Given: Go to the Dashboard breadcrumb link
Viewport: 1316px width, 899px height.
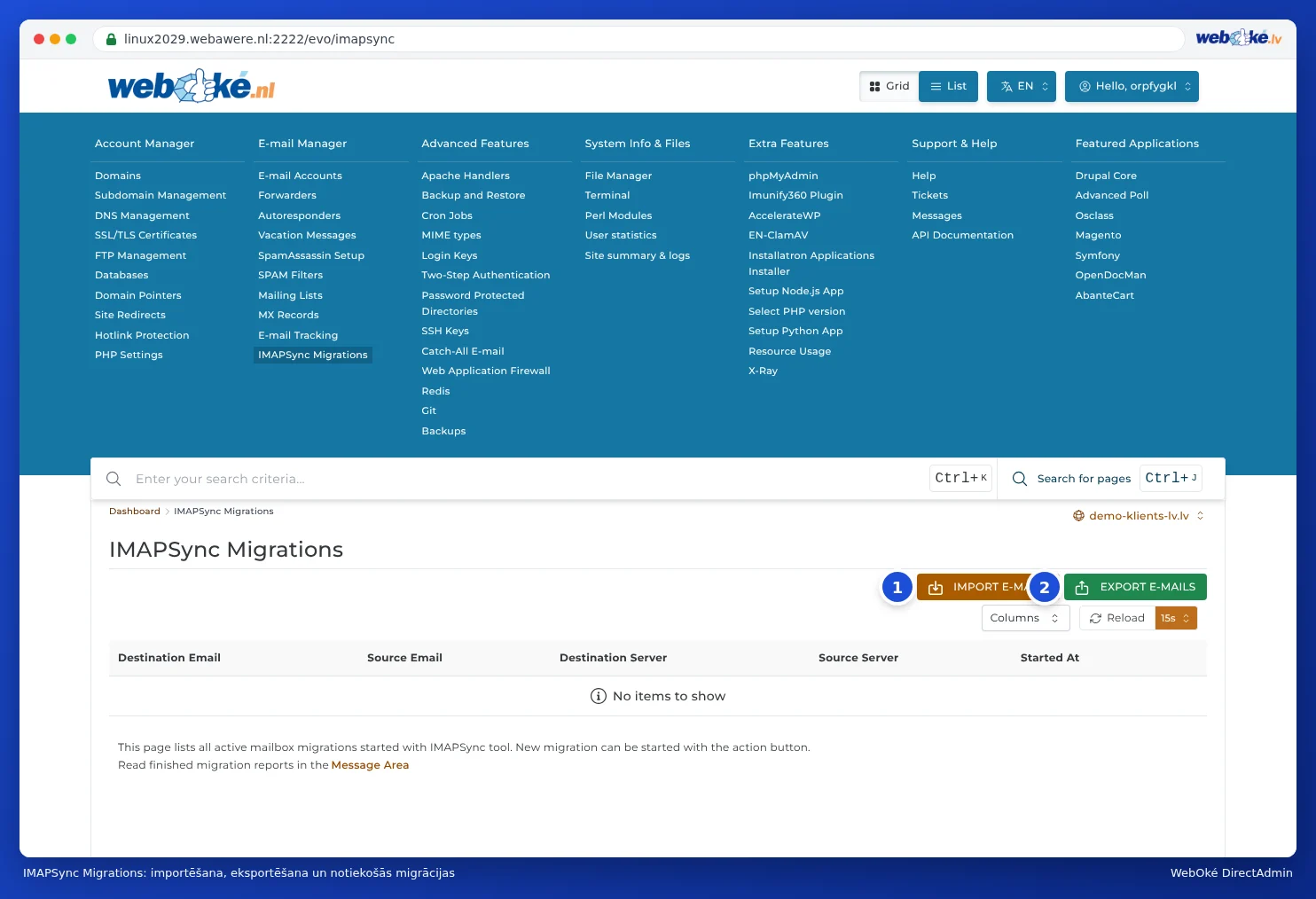Looking at the screenshot, I should click(x=135, y=512).
